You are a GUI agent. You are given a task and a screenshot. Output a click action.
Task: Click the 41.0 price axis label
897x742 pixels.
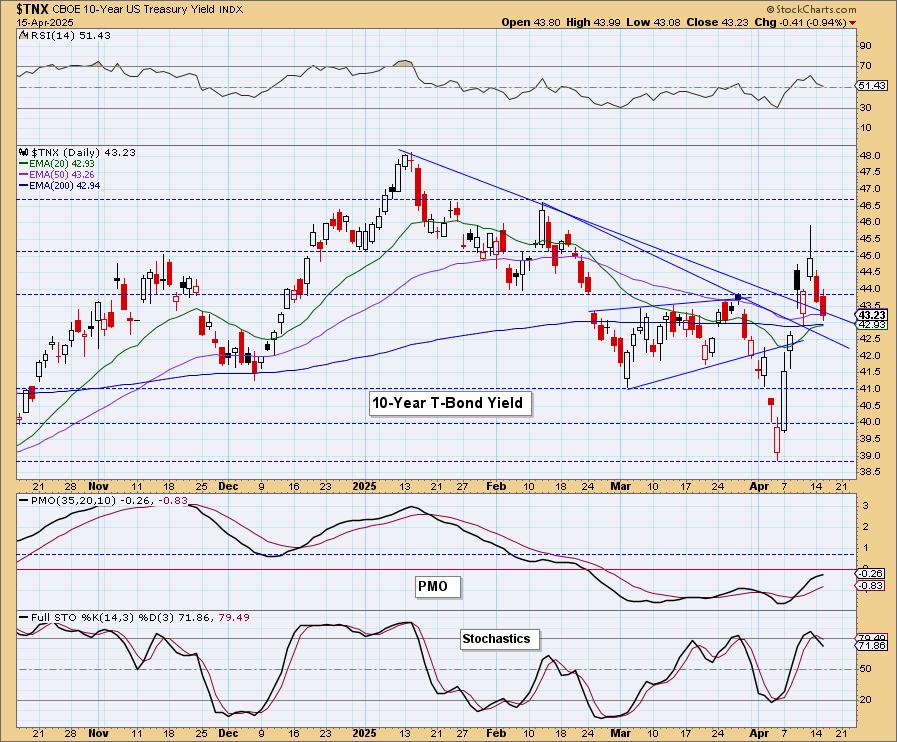click(x=872, y=388)
